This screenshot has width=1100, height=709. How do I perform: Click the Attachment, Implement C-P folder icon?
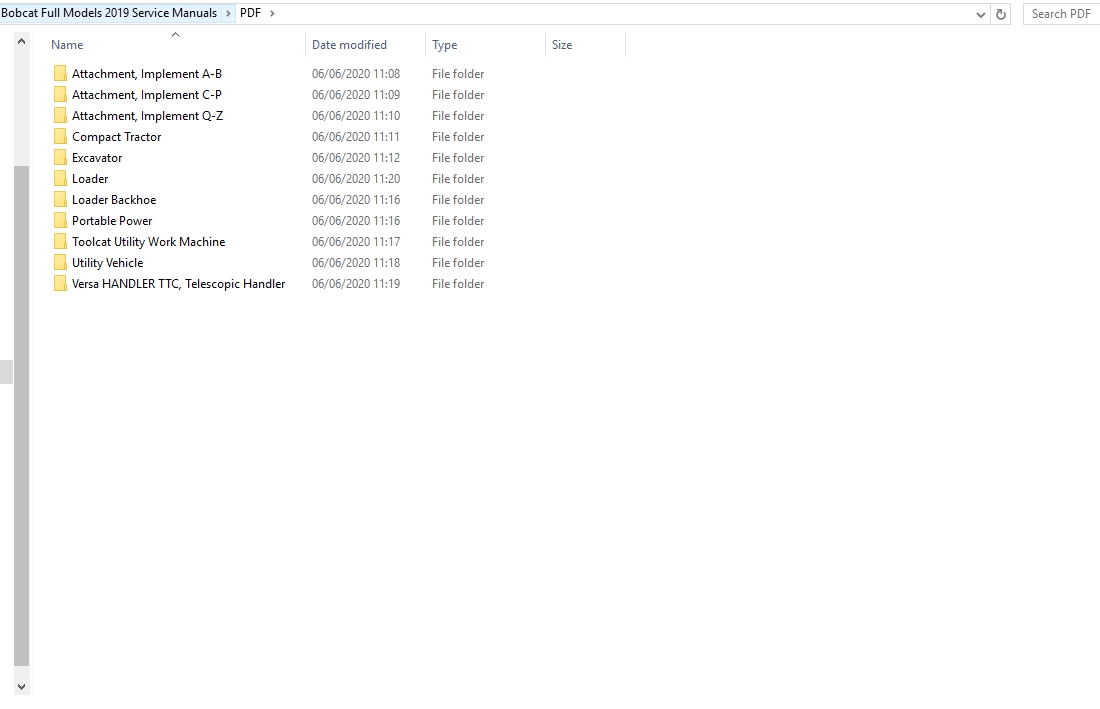(x=60, y=95)
